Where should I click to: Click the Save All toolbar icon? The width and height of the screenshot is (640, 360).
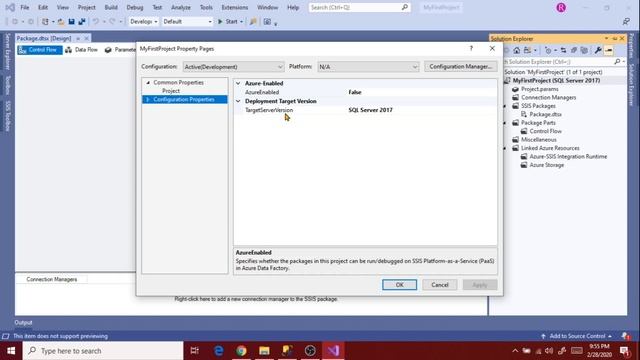pyautogui.click(x=82, y=22)
